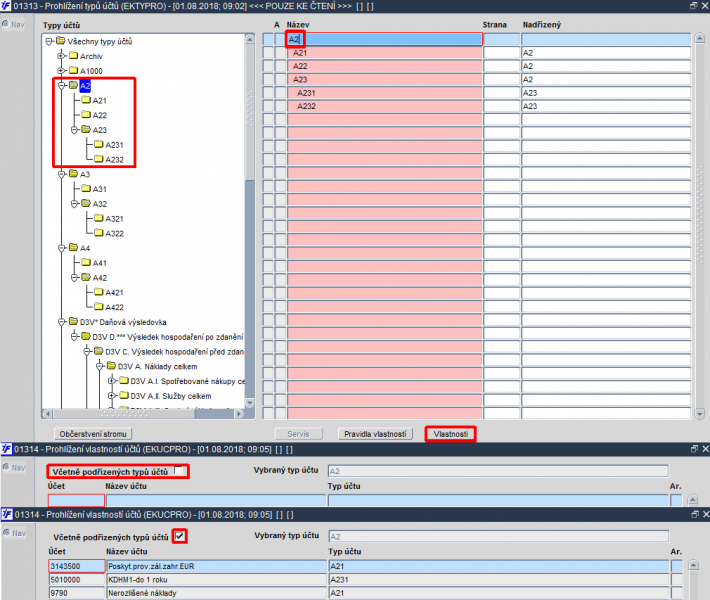Select the A41 tree item
This screenshot has height=600, width=710.
[x=100, y=263]
